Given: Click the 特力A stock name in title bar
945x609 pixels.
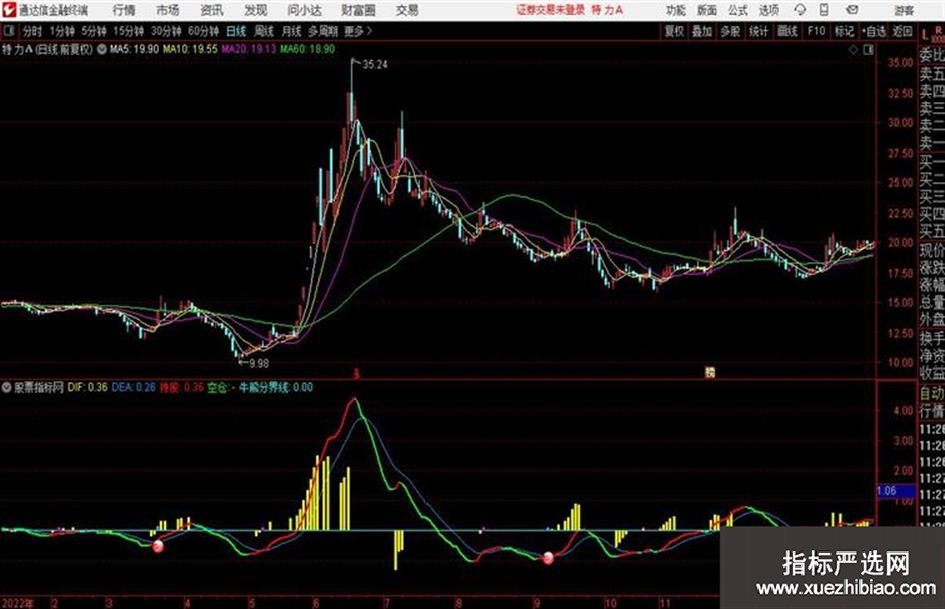Looking at the screenshot, I should [x=608, y=10].
